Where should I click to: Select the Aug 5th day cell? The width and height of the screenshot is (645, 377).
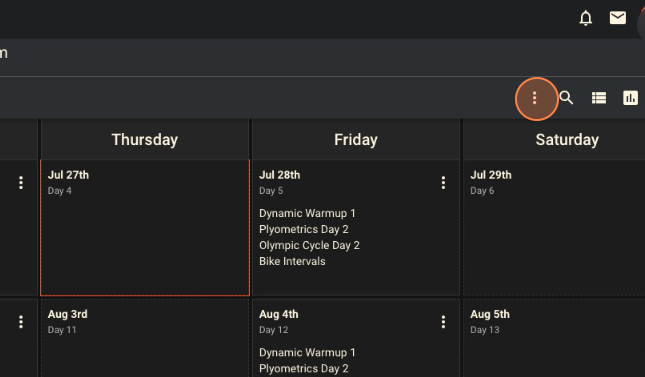(x=554, y=338)
